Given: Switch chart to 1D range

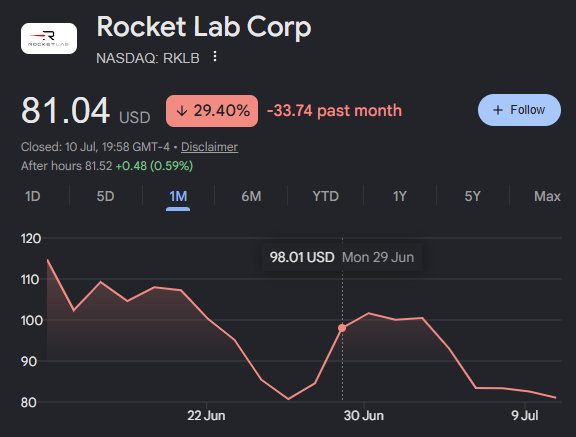Looking at the screenshot, I should [32, 196].
